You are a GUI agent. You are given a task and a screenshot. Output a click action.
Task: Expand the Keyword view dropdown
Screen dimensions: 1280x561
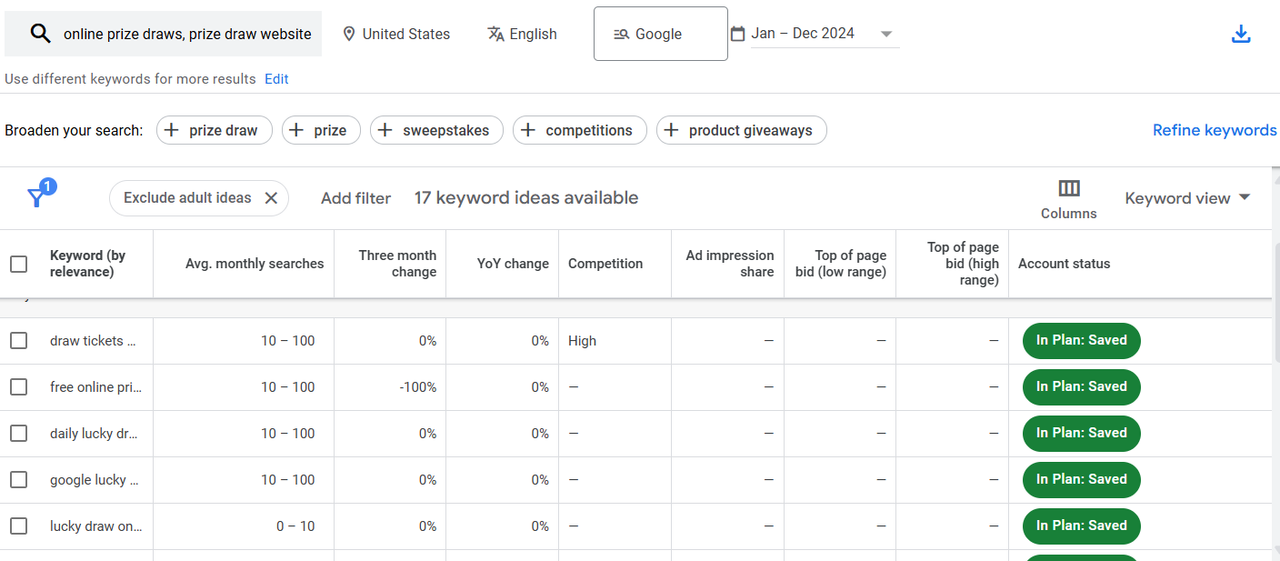(1188, 198)
